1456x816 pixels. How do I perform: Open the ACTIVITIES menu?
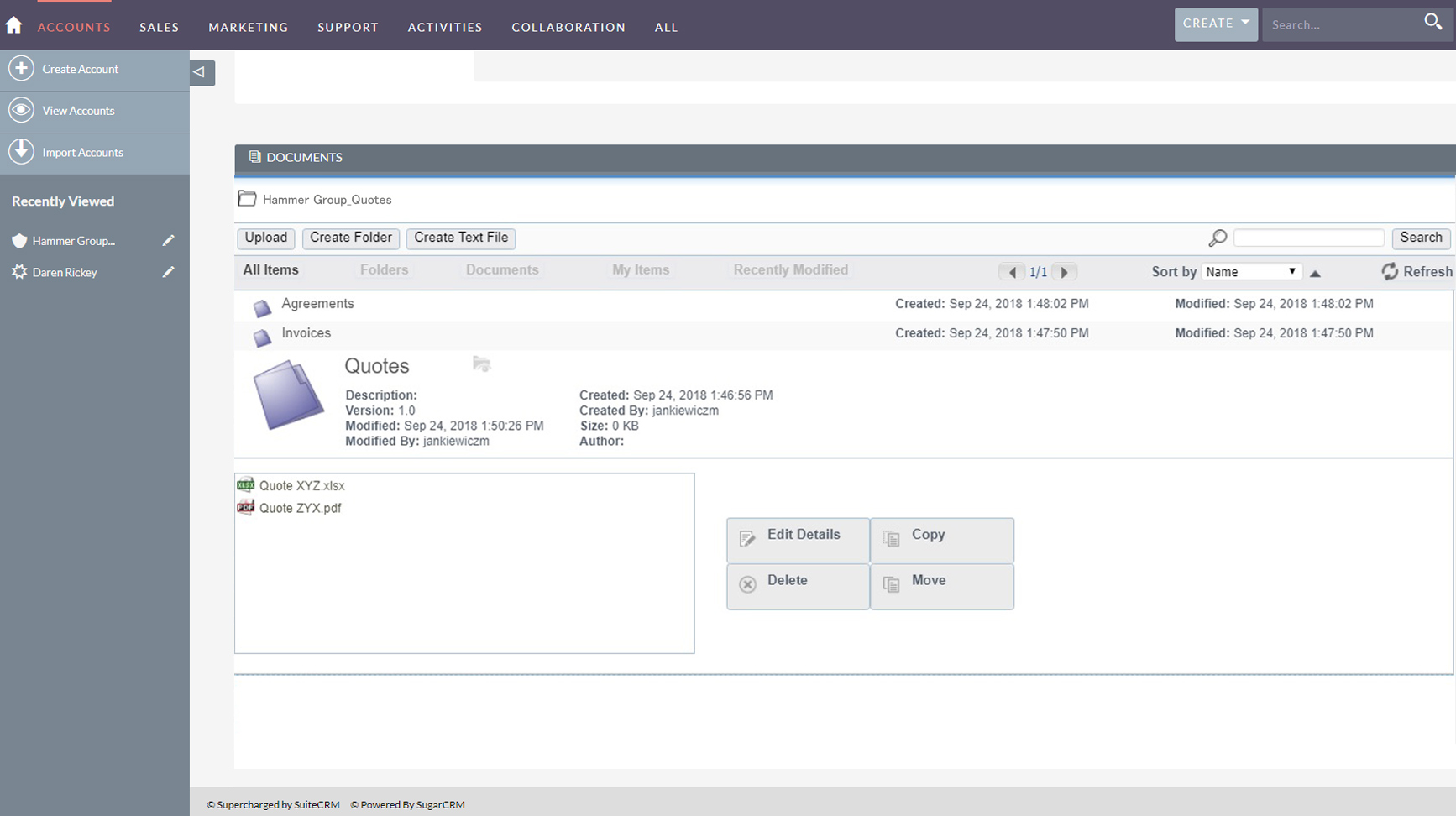point(445,27)
